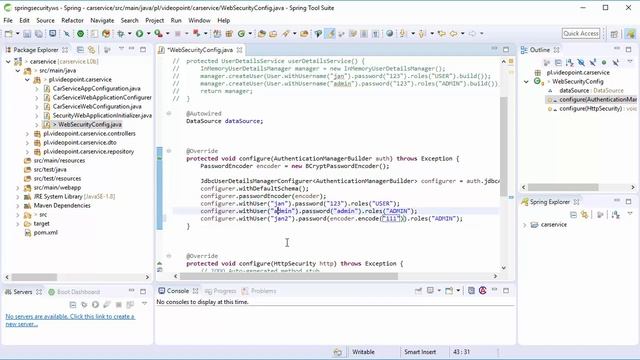
Task: Expand carservice in Spring Explorer
Action: coord(525,224)
